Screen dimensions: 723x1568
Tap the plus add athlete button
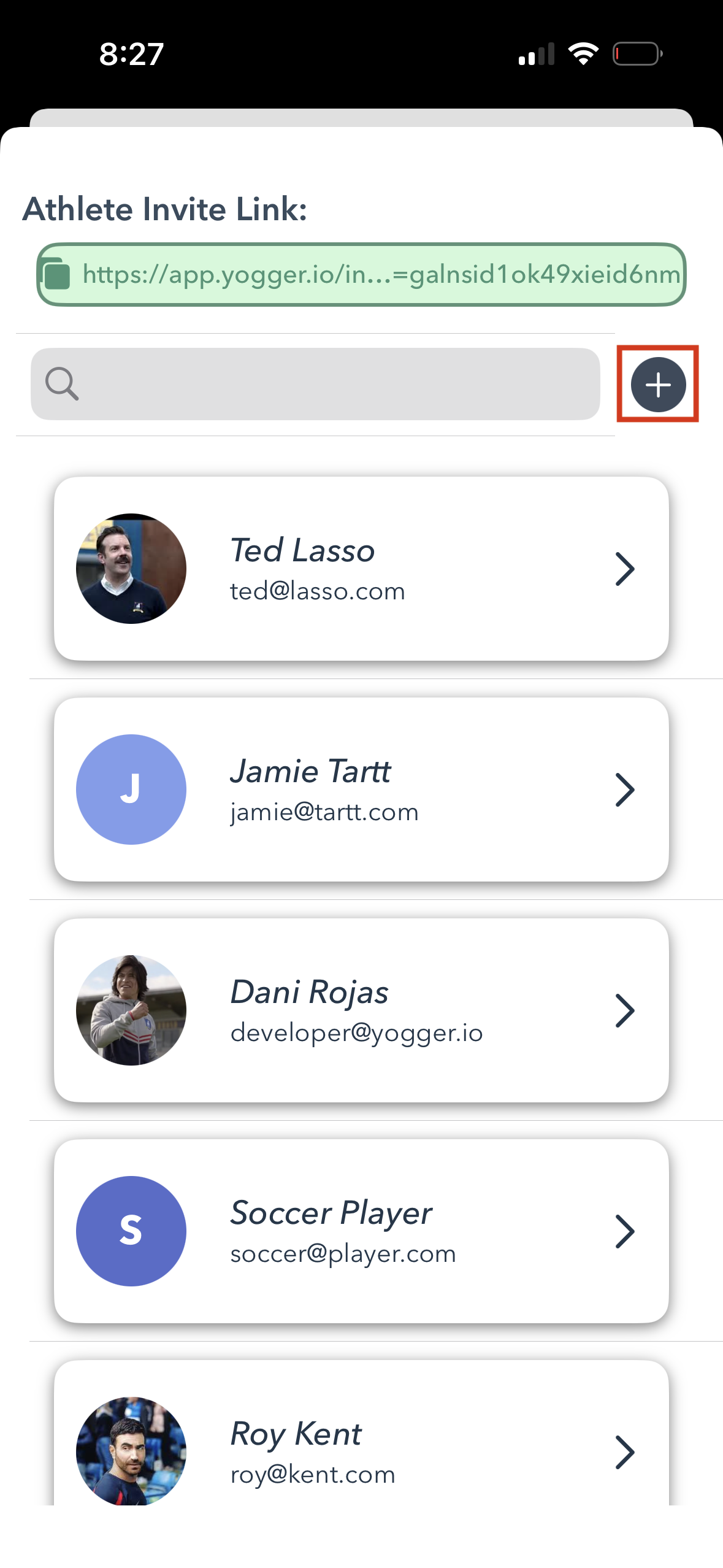point(658,385)
